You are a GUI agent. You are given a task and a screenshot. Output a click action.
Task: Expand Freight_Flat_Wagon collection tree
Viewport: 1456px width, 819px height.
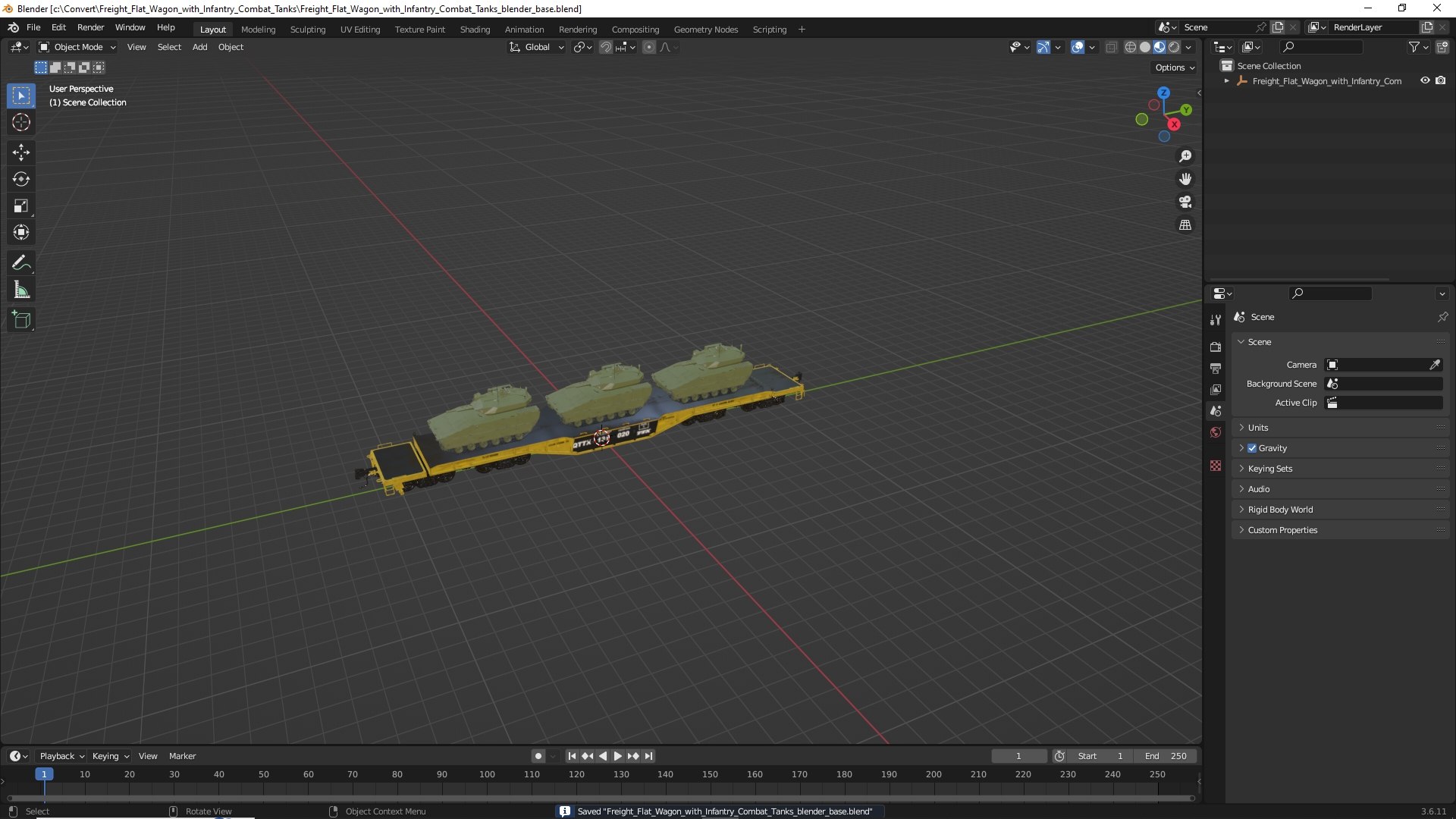point(1226,80)
